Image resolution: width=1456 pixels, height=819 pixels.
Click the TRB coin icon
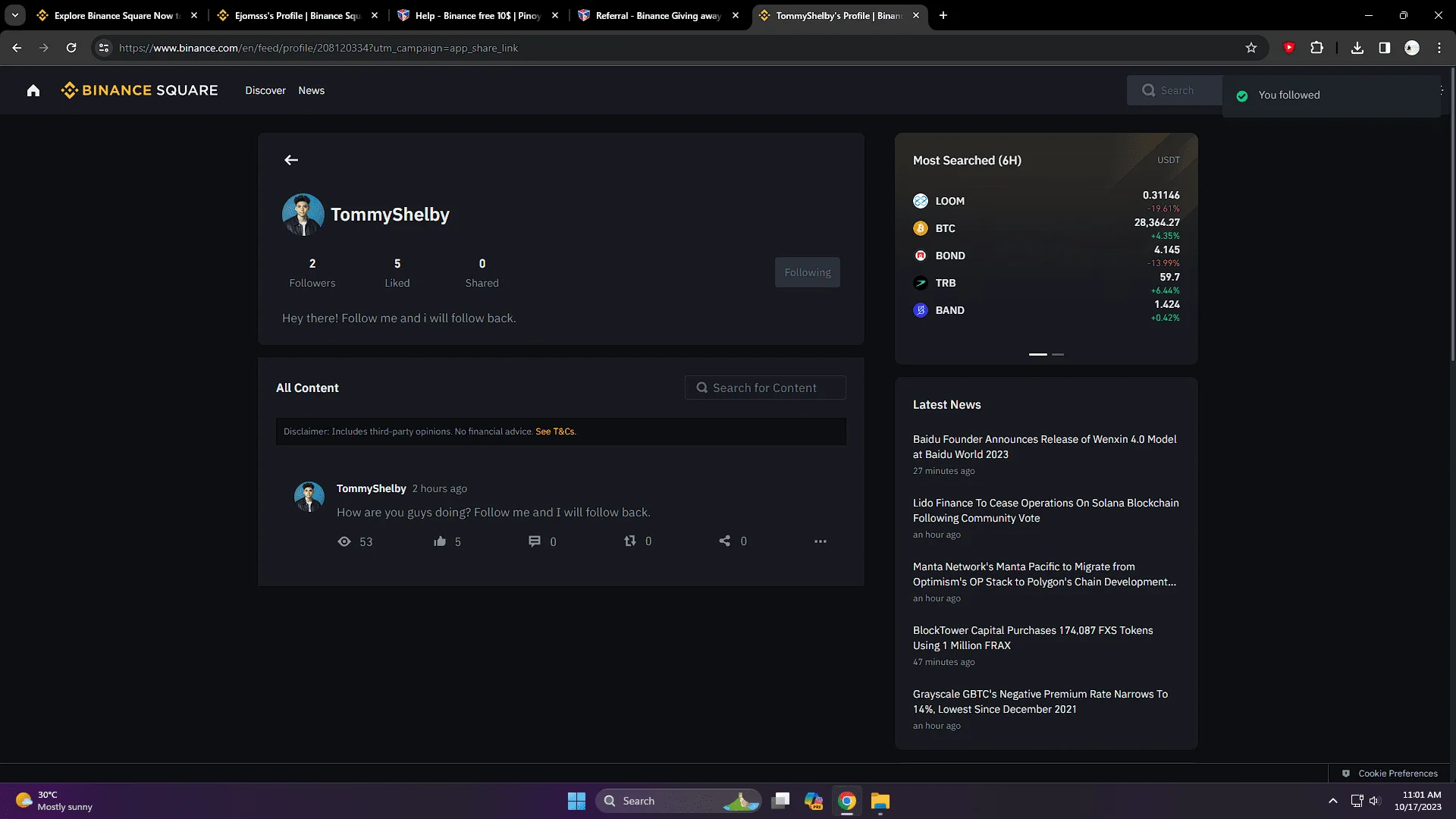tap(921, 283)
